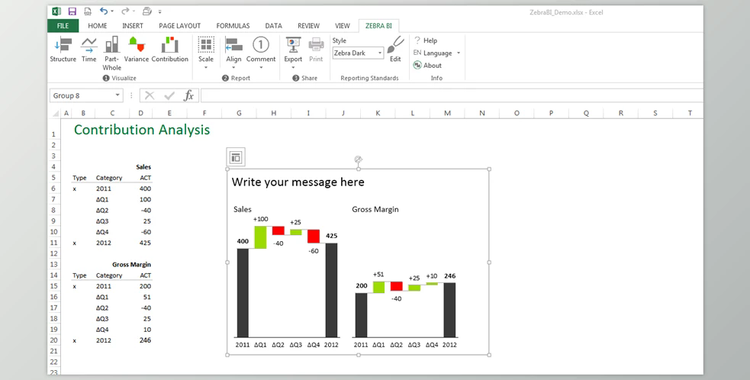The image size is (750, 380).
Task: Open the Scale tool
Action: (206, 53)
